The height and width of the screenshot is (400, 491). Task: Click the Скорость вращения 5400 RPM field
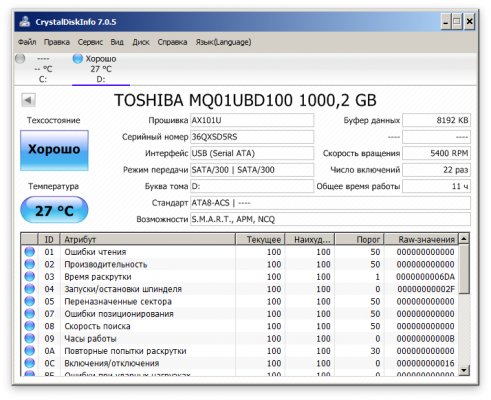click(437, 153)
